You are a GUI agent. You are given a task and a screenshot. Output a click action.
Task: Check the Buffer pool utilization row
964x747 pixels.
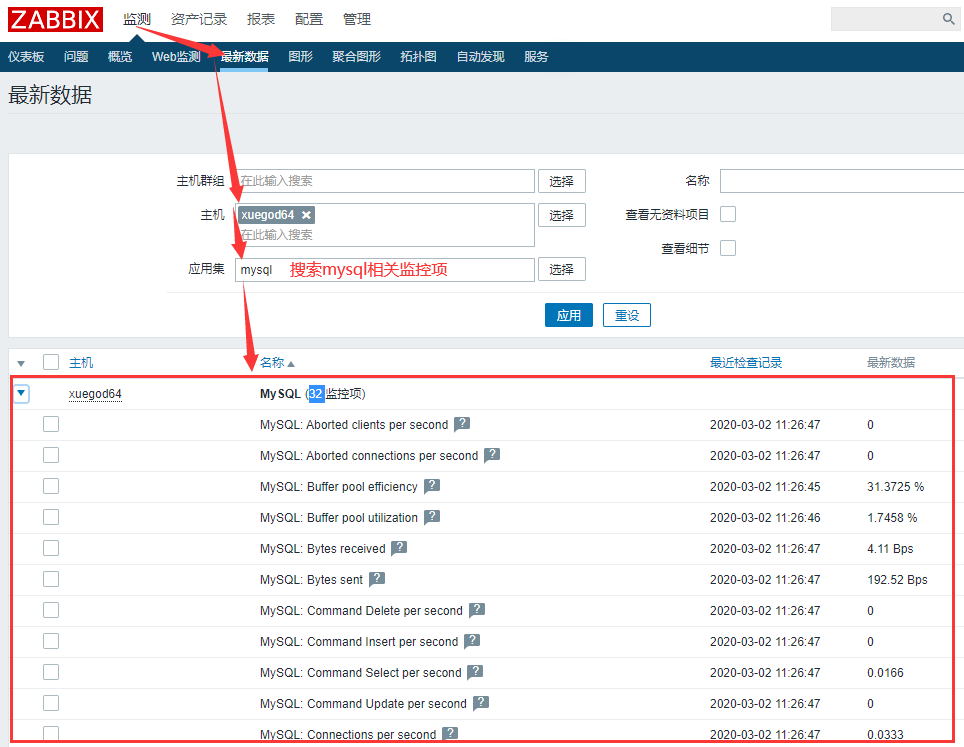tap(51, 517)
